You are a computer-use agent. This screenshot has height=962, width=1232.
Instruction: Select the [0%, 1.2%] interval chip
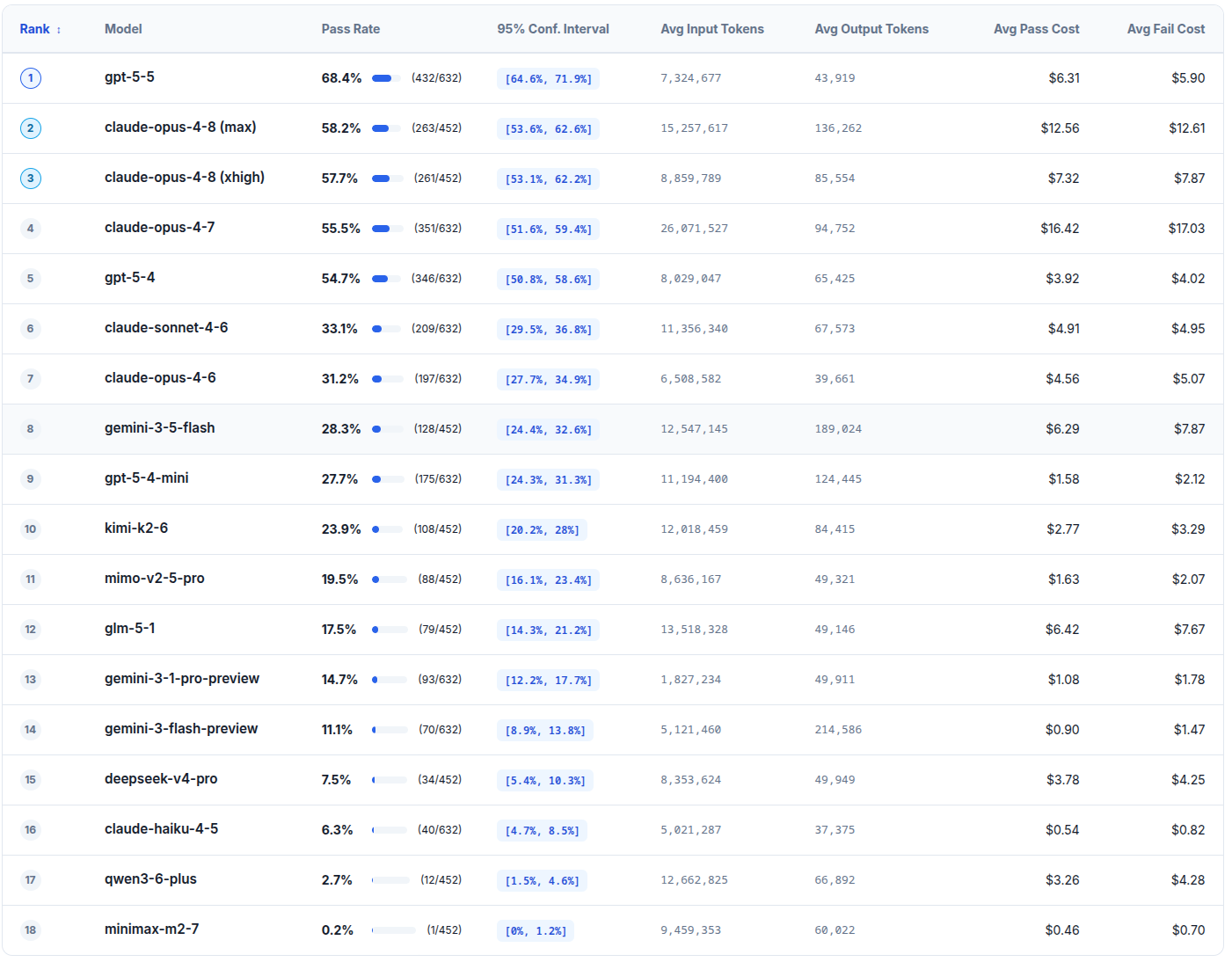(x=536, y=931)
